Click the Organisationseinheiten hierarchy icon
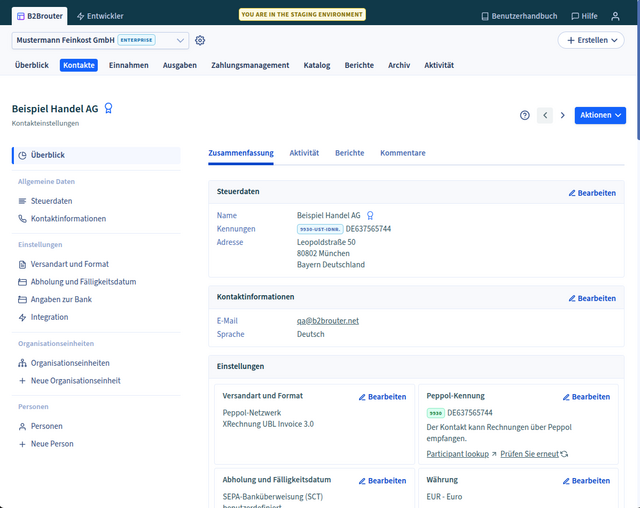The image size is (640, 508). 22,363
